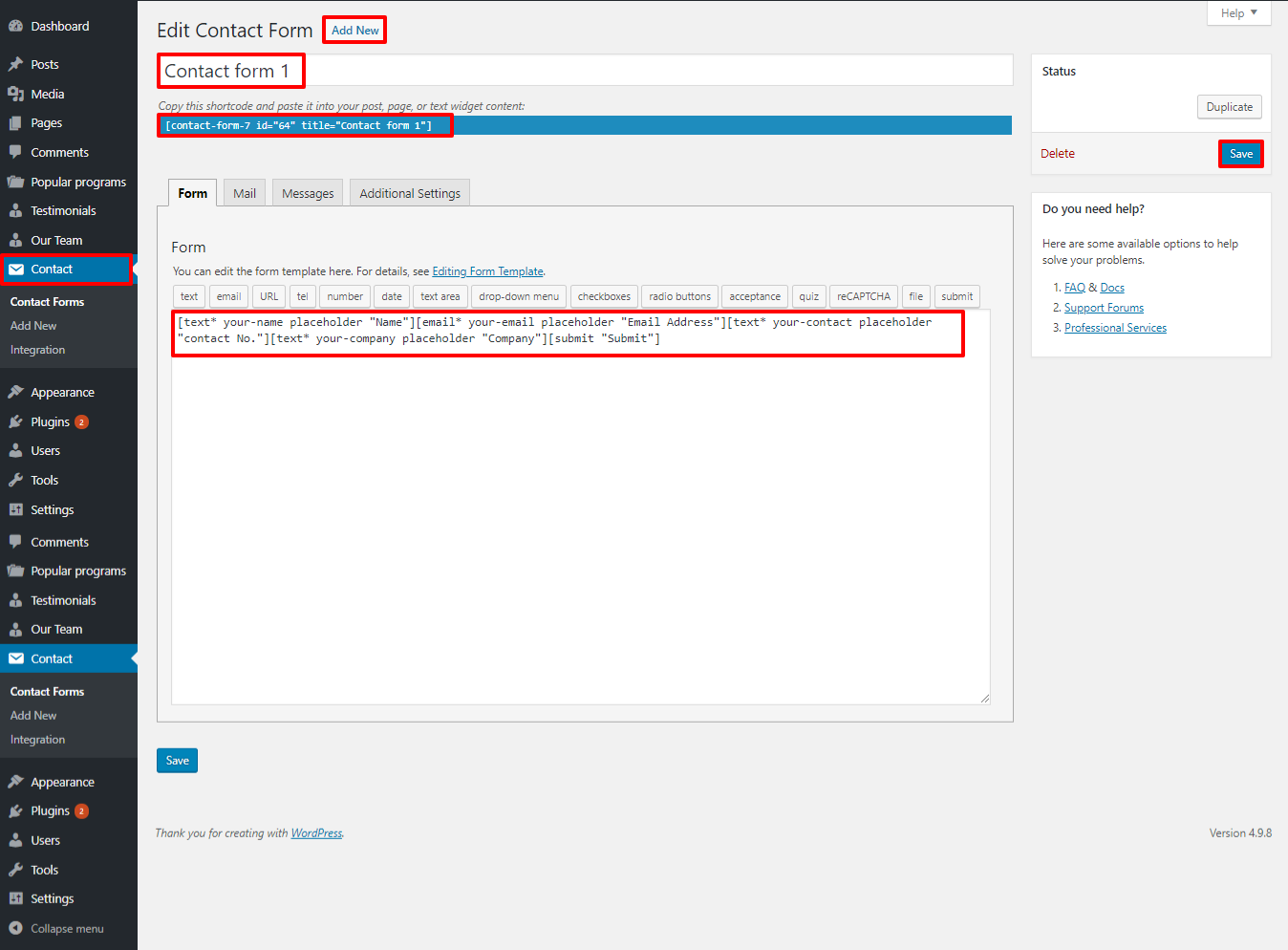Click the Dashboard gauge icon in sidebar

pos(15,27)
